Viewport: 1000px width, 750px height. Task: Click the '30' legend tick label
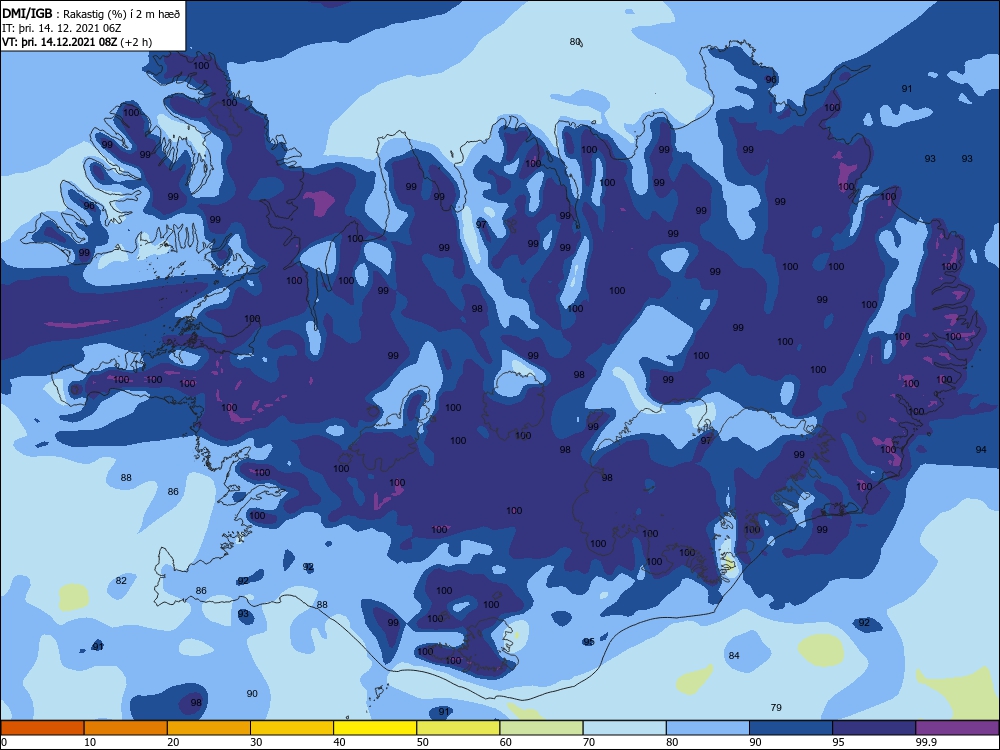(256, 742)
